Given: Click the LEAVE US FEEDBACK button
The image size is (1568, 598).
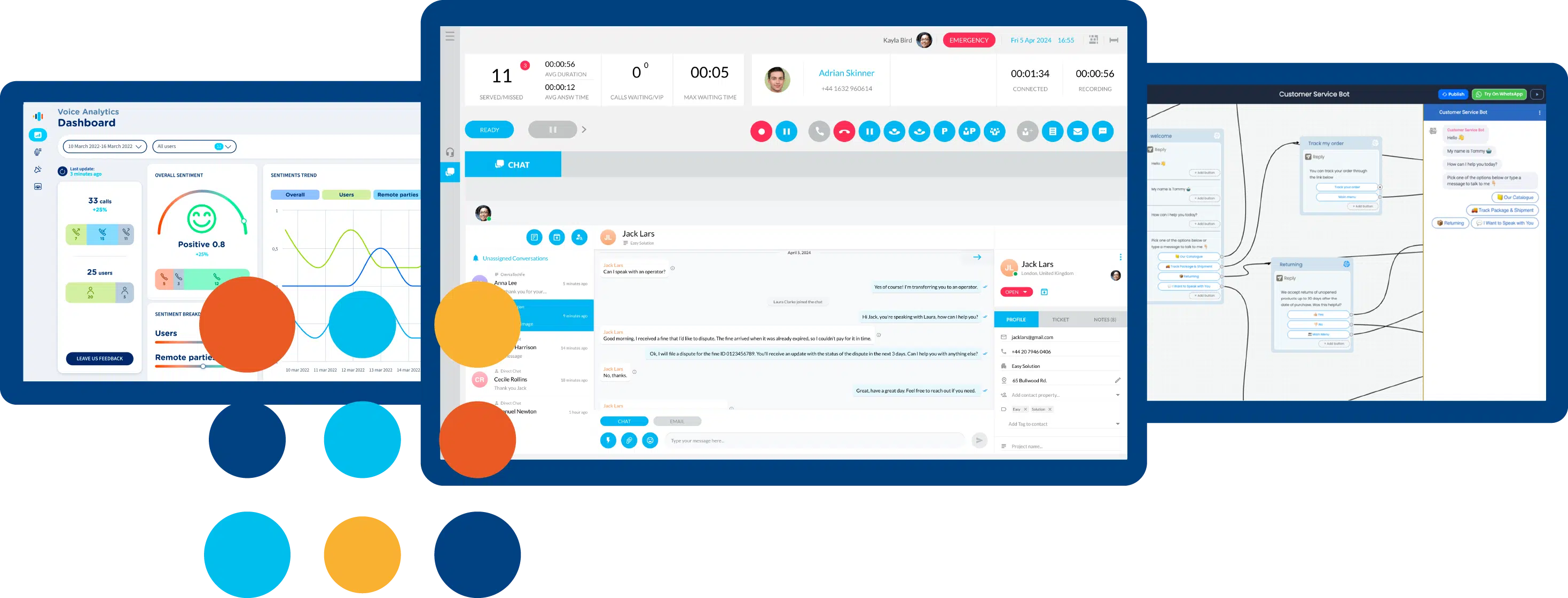Looking at the screenshot, I should click(99, 359).
